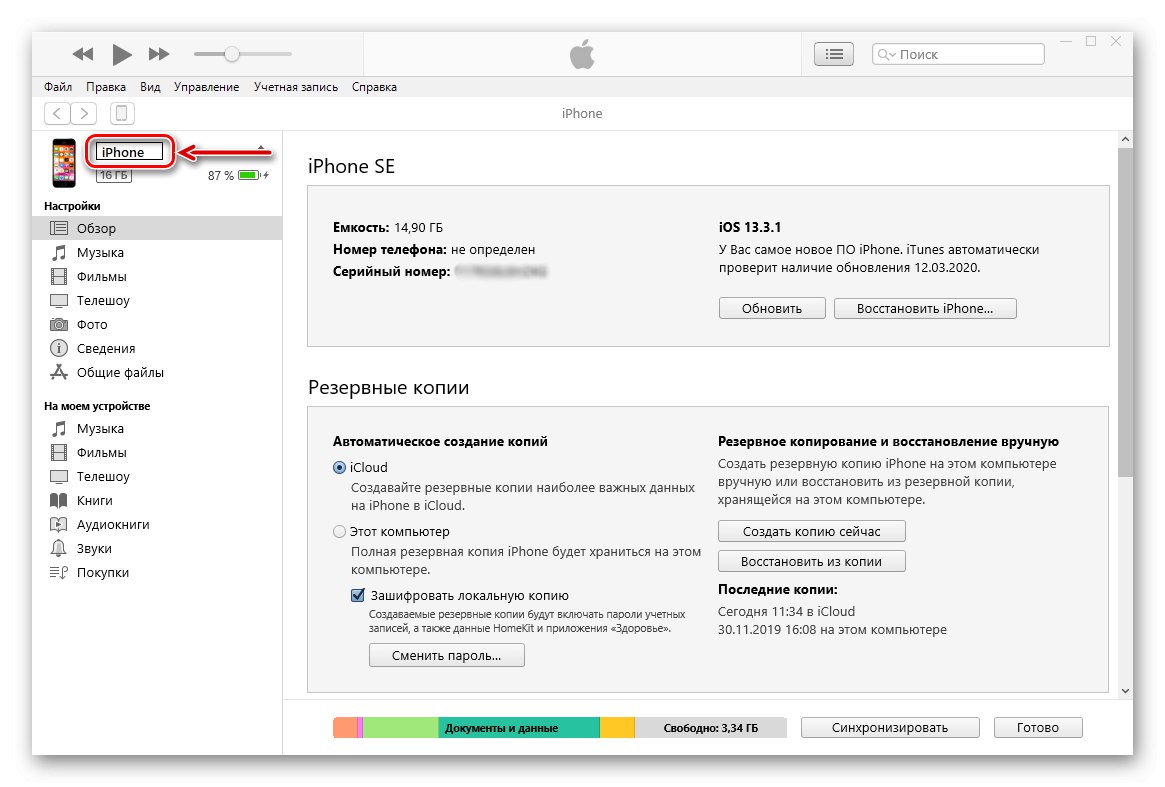The width and height of the screenshot is (1165, 787).
Task: Go back with the left arrow button
Action: point(58,113)
